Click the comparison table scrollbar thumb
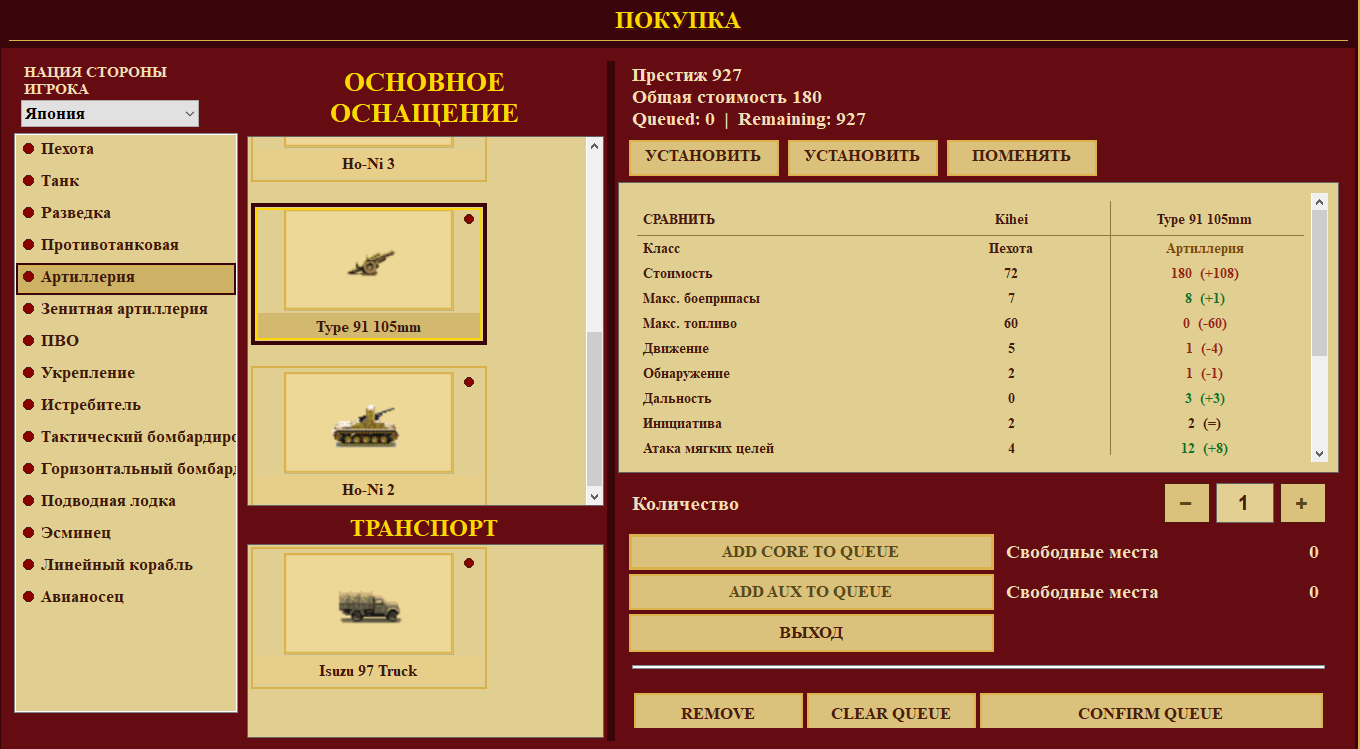This screenshot has width=1360, height=749. tap(1319, 283)
